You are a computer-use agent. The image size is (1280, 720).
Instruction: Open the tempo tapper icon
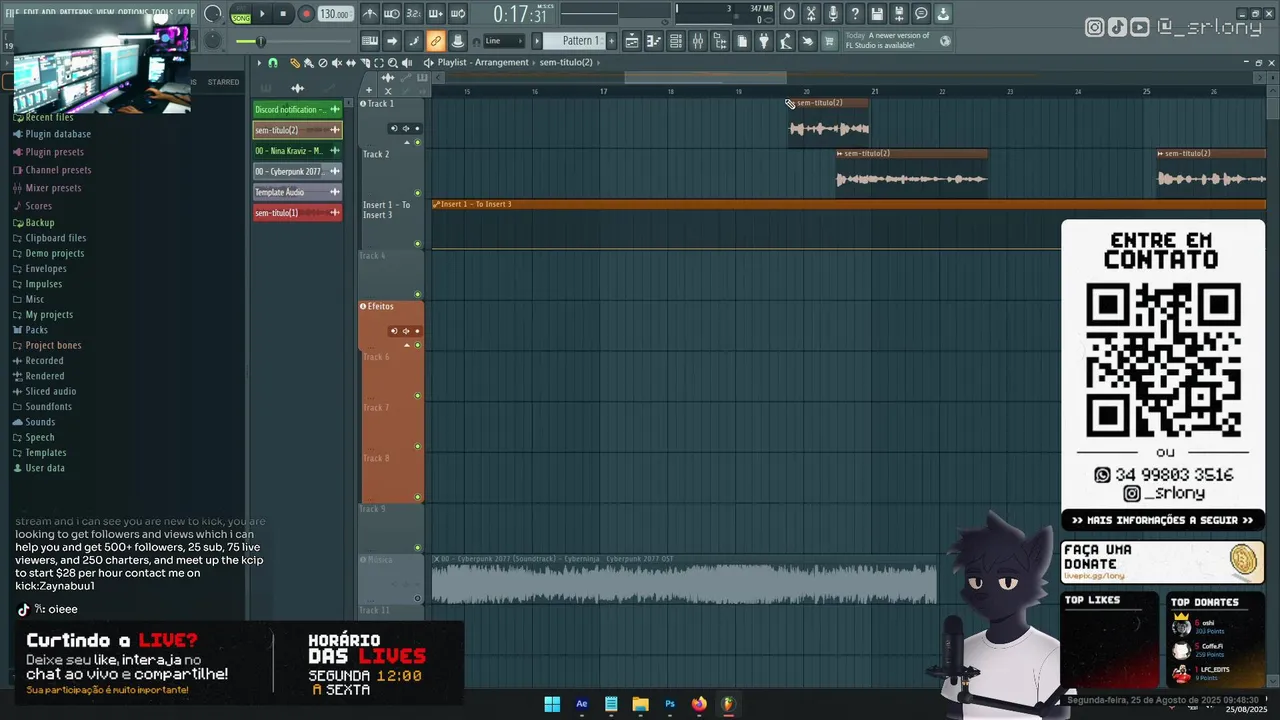[786, 41]
